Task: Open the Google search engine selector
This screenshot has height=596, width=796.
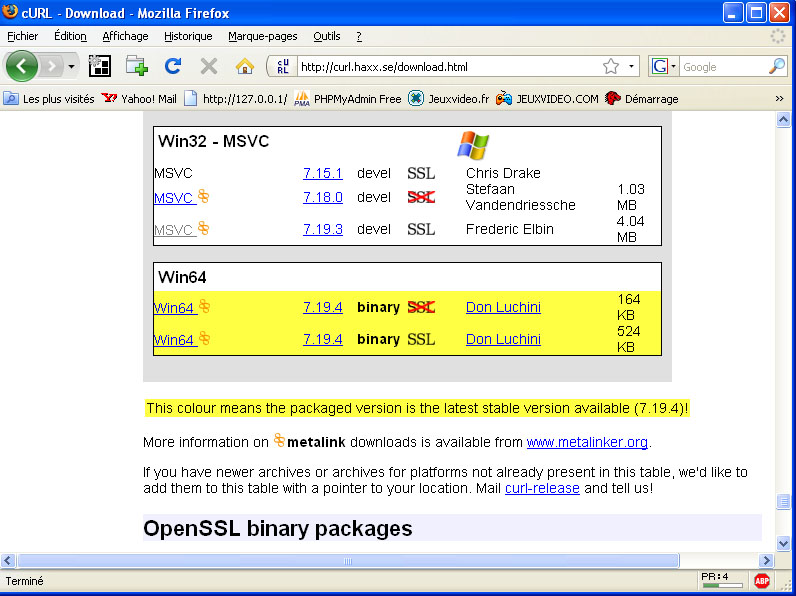Action: [x=664, y=67]
